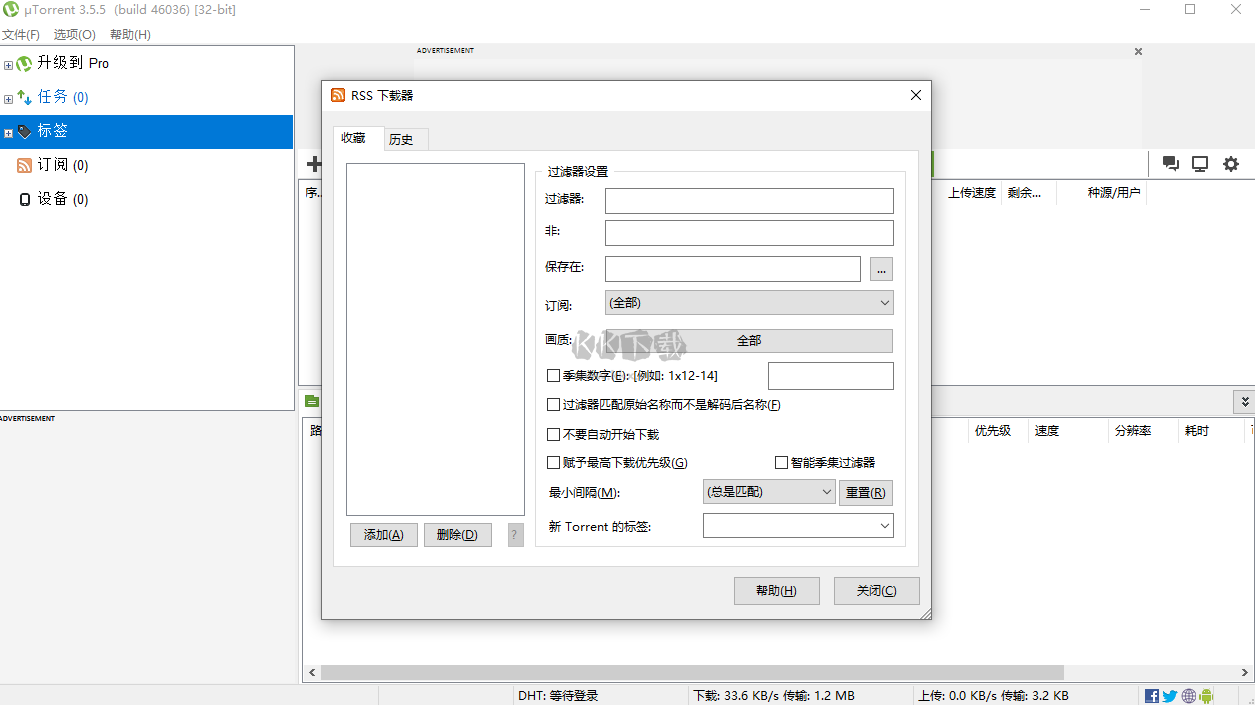Screen dimensions: 1255x705
Task: Enable the 智能季集过滤器 option
Action: click(x=781, y=462)
